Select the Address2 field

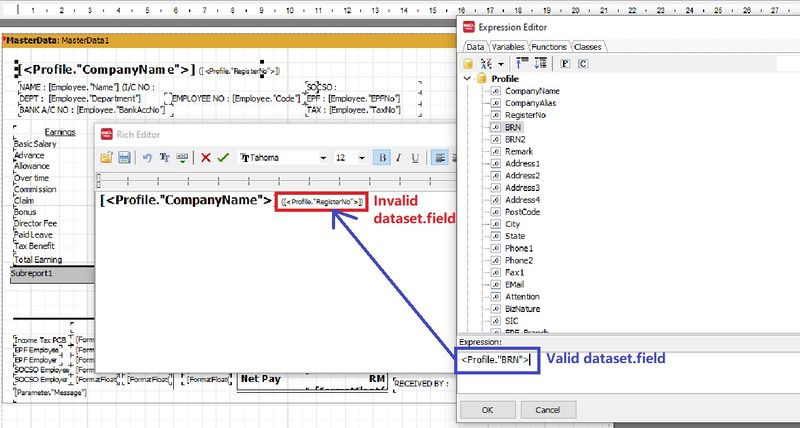(522, 175)
